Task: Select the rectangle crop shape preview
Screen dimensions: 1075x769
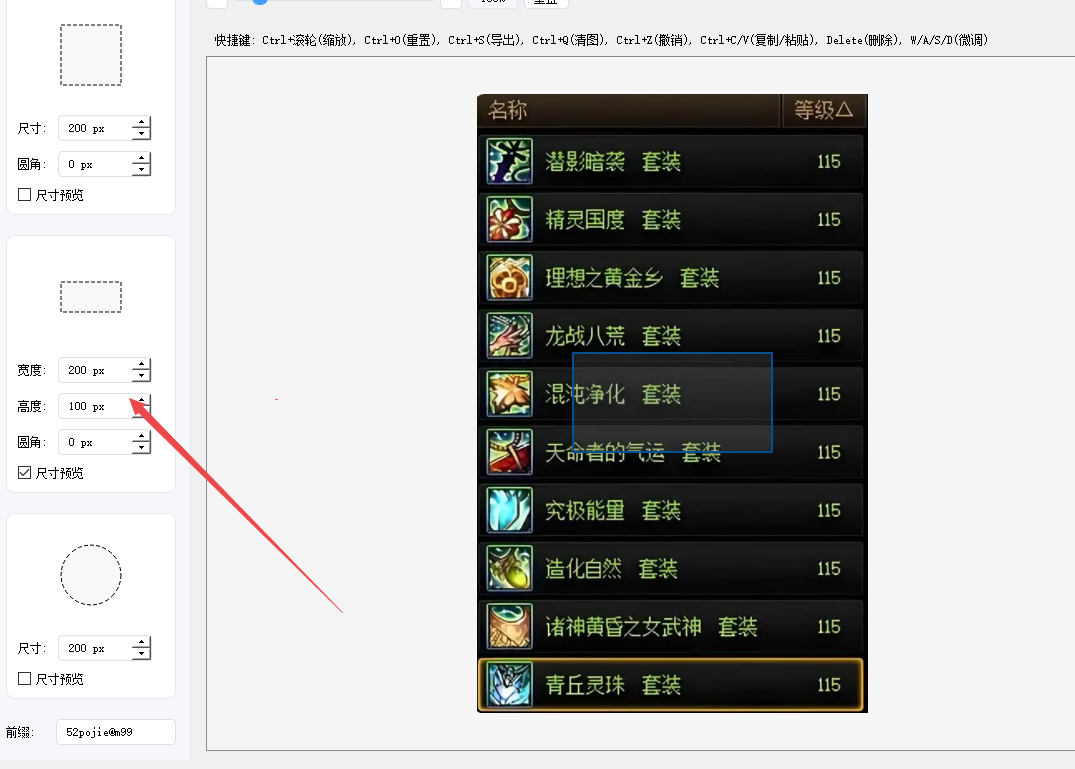Action: click(x=91, y=297)
